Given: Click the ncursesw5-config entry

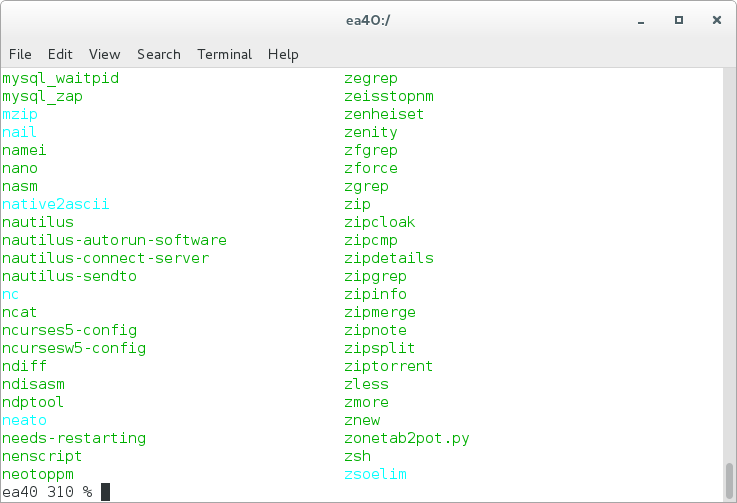Looking at the screenshot, I should point(74,348).
